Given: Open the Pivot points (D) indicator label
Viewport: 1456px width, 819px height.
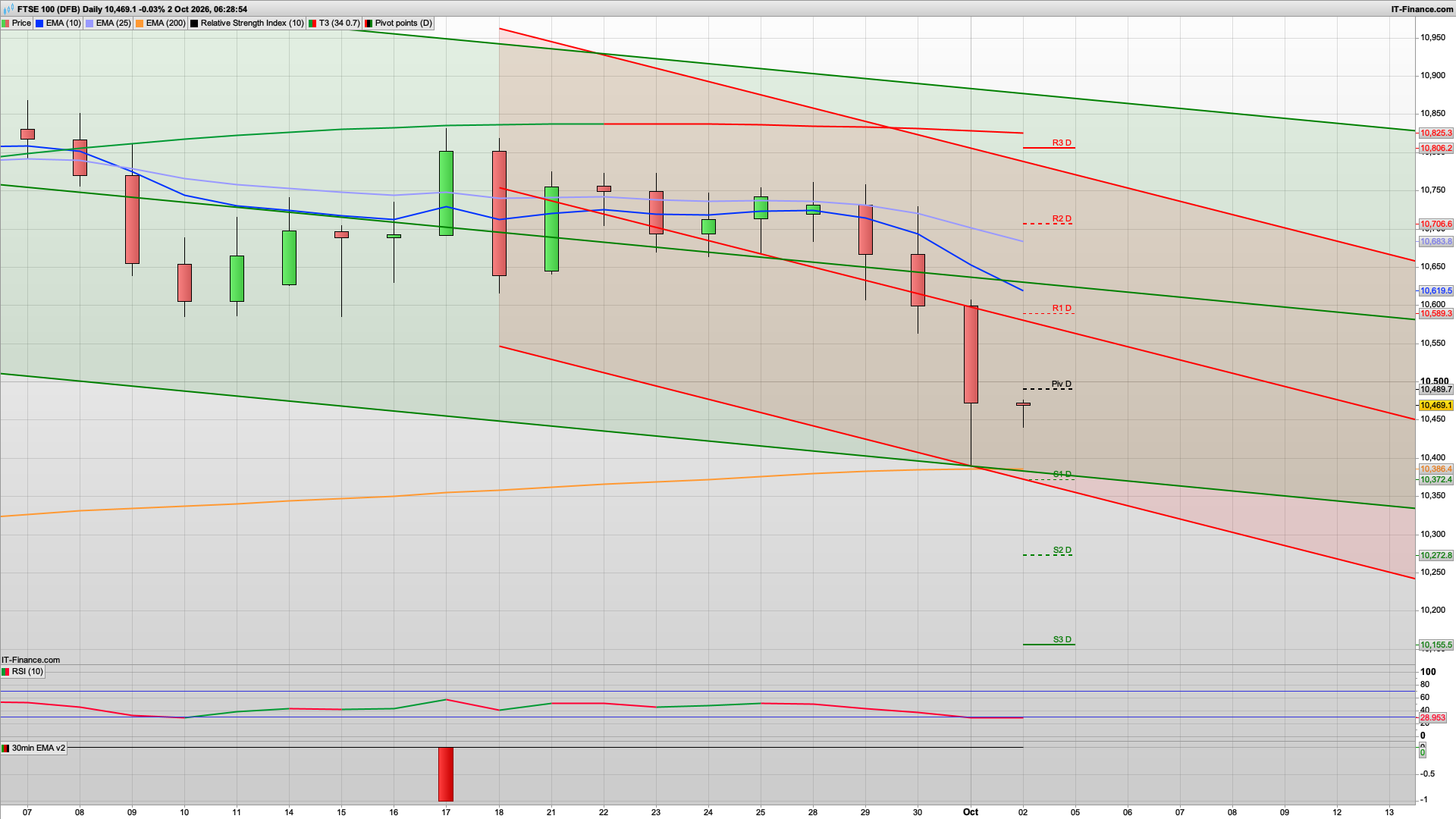Looking at the screenshot, I should pyautogui.click(x=403, y=23).
